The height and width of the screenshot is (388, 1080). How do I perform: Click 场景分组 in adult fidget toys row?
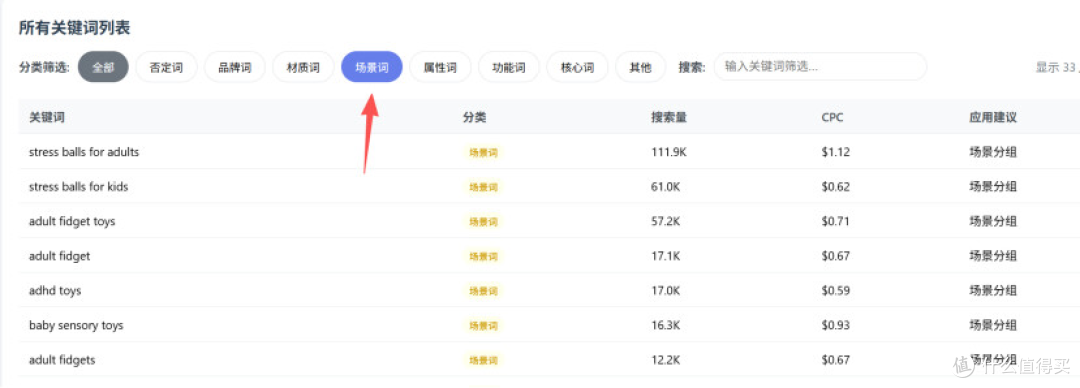(x=993, y=221)
